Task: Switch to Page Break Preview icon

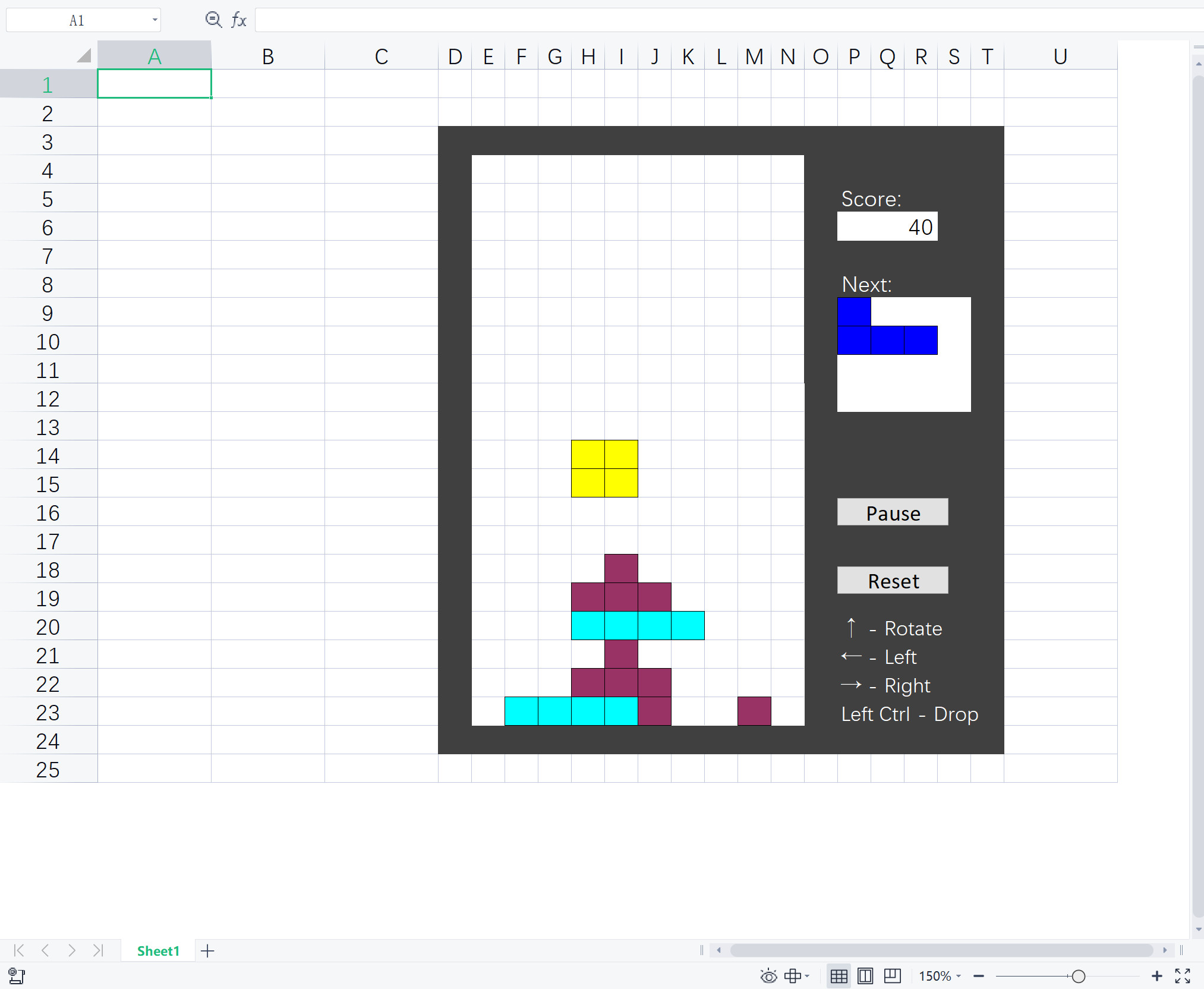Action: (893, 976)
